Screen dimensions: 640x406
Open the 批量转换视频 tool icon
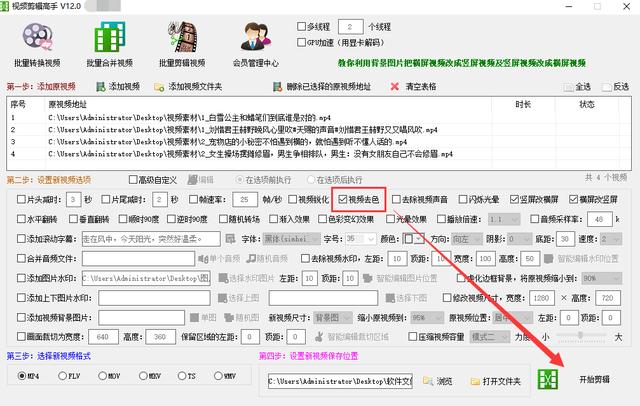(37, 37)
